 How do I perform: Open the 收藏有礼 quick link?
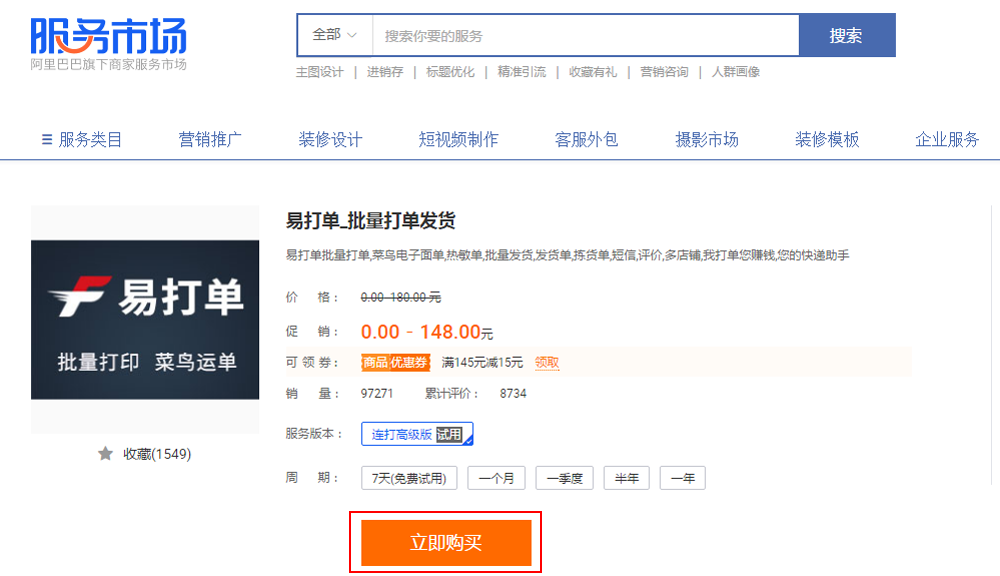593,72
